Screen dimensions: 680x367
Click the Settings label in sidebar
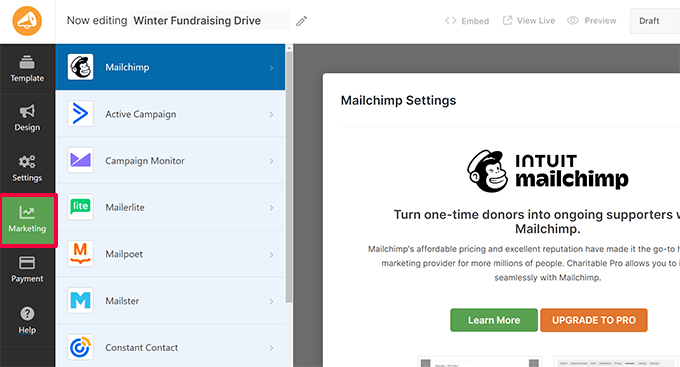(x=27, y=178)
